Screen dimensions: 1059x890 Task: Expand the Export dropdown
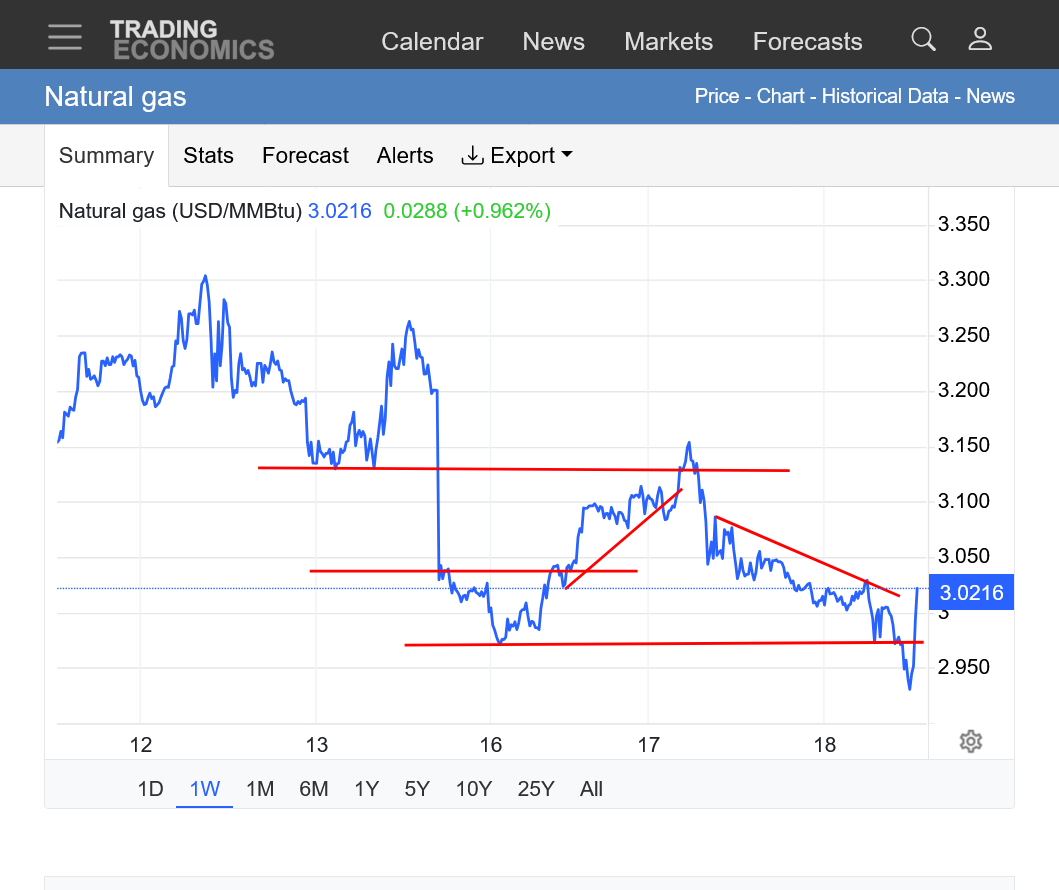(516, 156)
